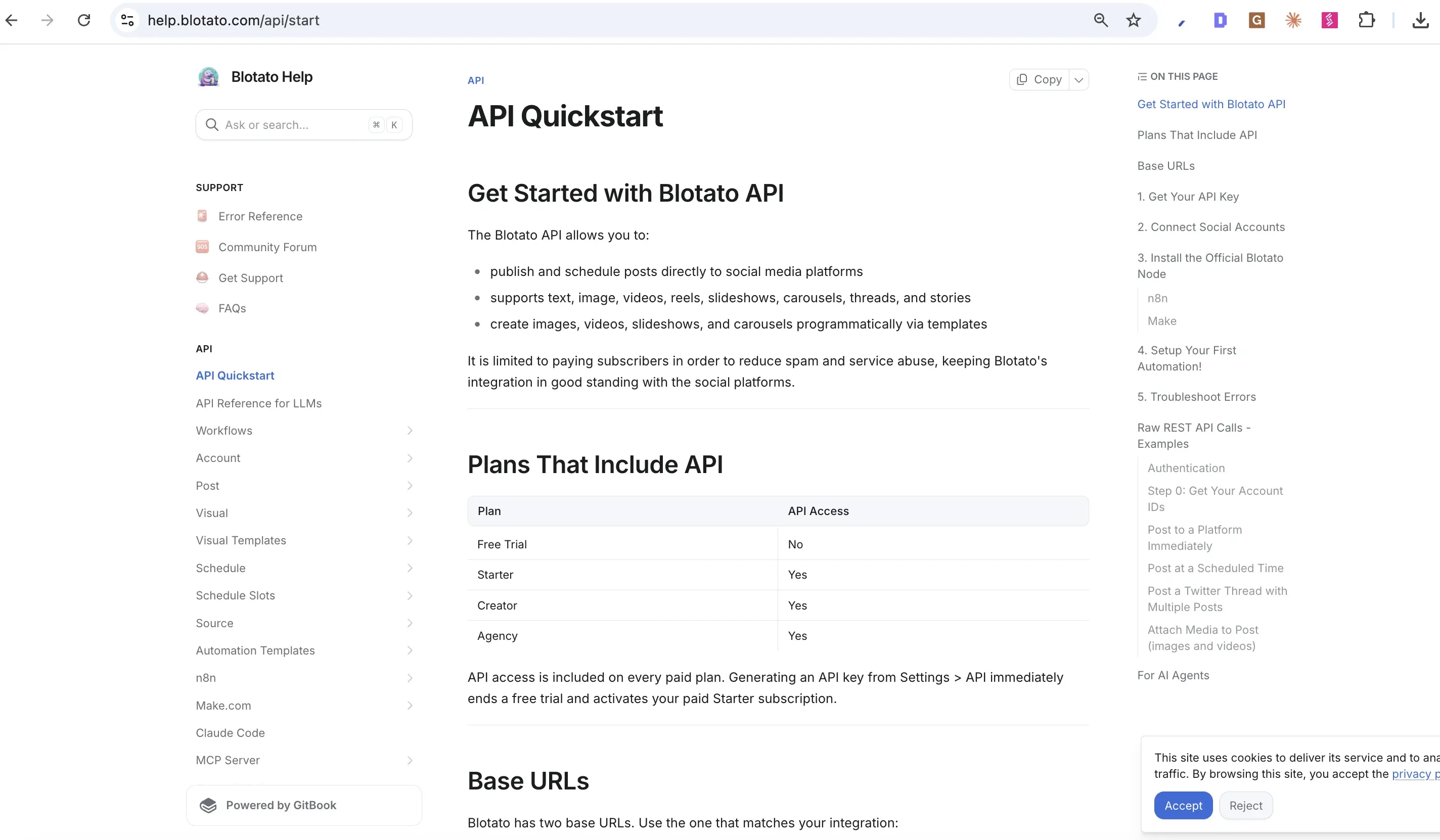Jump to 1. Get Your API Key
This screenshot has width=1440, height=840.
coord(1188,197)
